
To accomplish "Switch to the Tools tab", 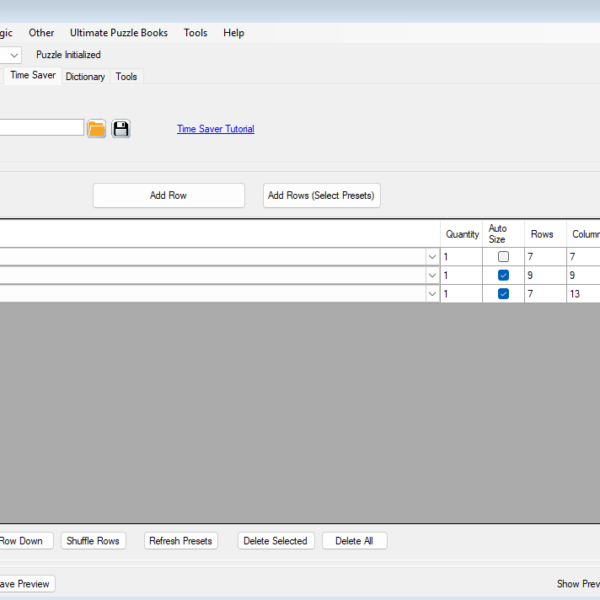I will click(x=126, y=76).
